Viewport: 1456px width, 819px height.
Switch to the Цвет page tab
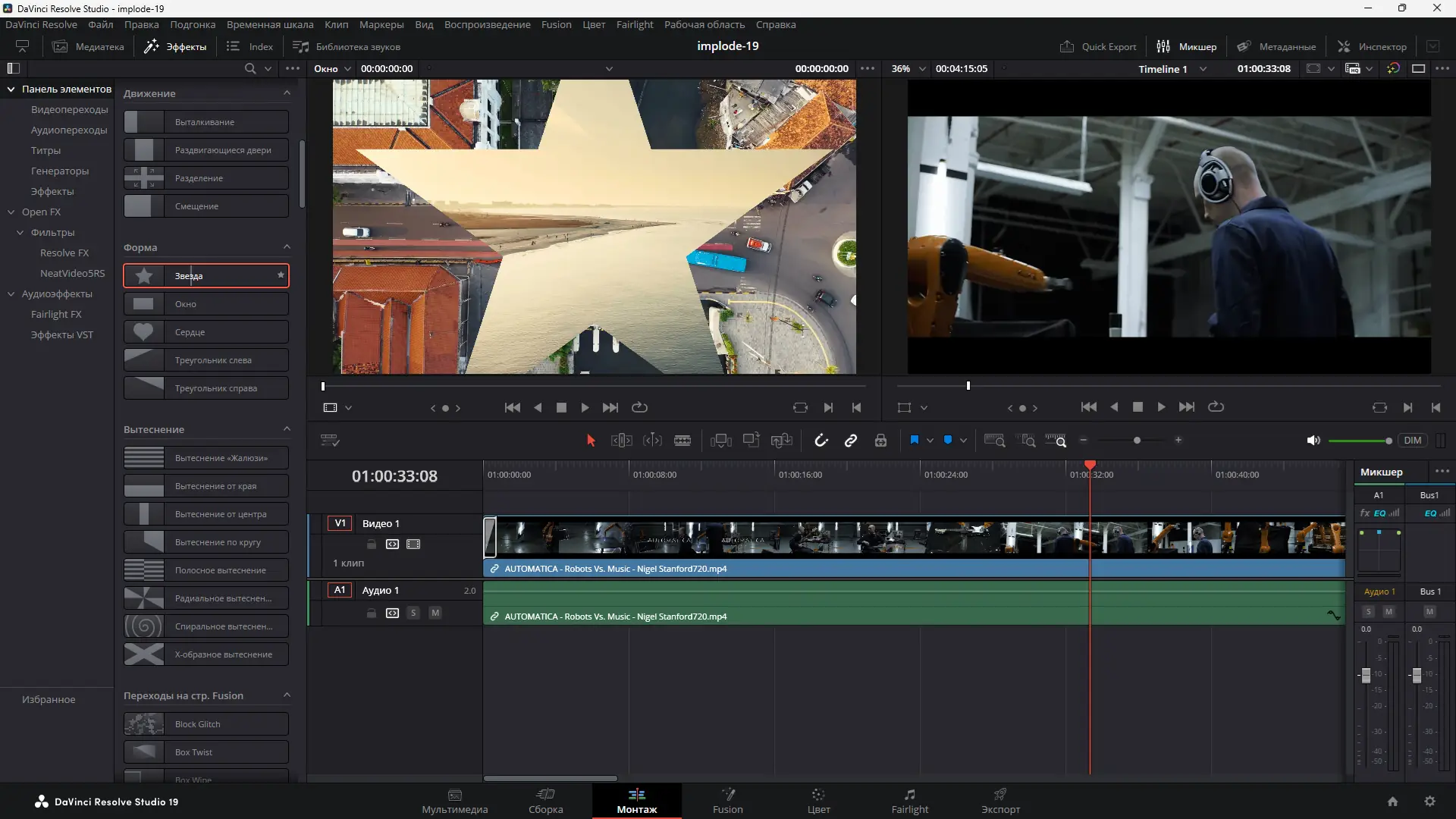pos(818,800)
